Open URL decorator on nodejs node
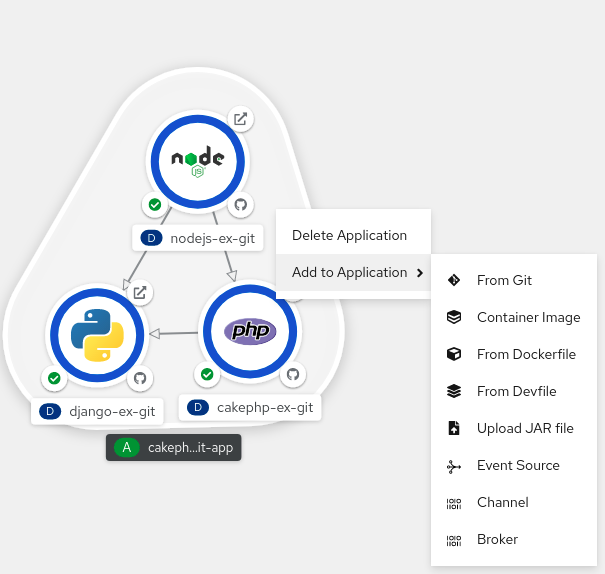This screenshot has width=605, height=574. coord(240,119)
